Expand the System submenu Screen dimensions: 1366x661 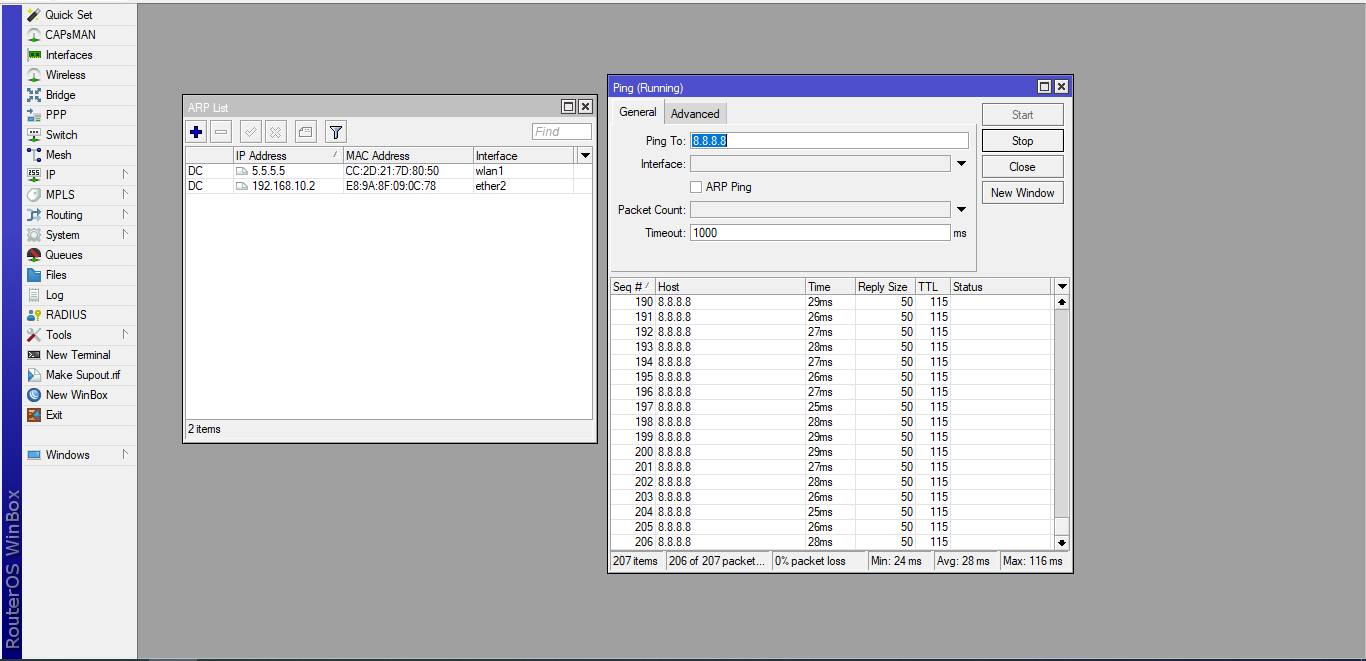pos(125,235)
